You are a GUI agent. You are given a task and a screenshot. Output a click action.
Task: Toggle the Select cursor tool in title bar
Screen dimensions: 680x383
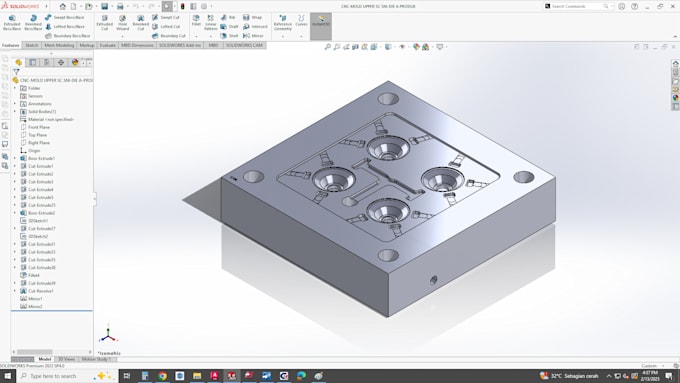167,7
